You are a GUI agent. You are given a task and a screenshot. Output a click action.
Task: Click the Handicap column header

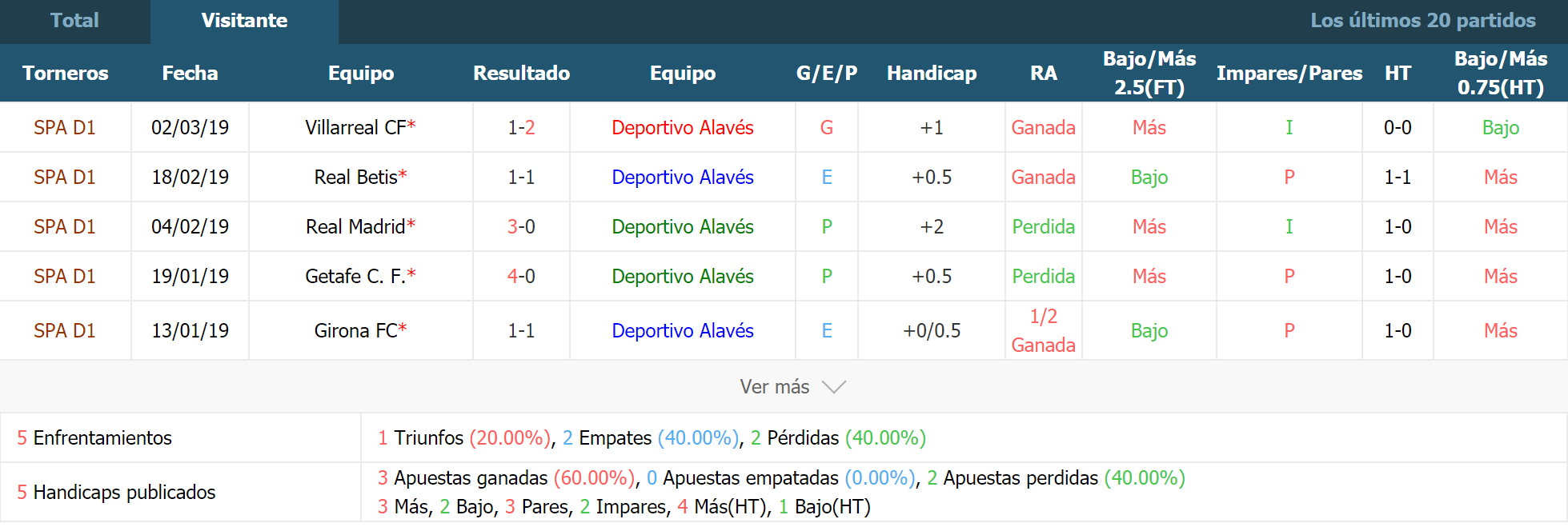coord(932,73)
